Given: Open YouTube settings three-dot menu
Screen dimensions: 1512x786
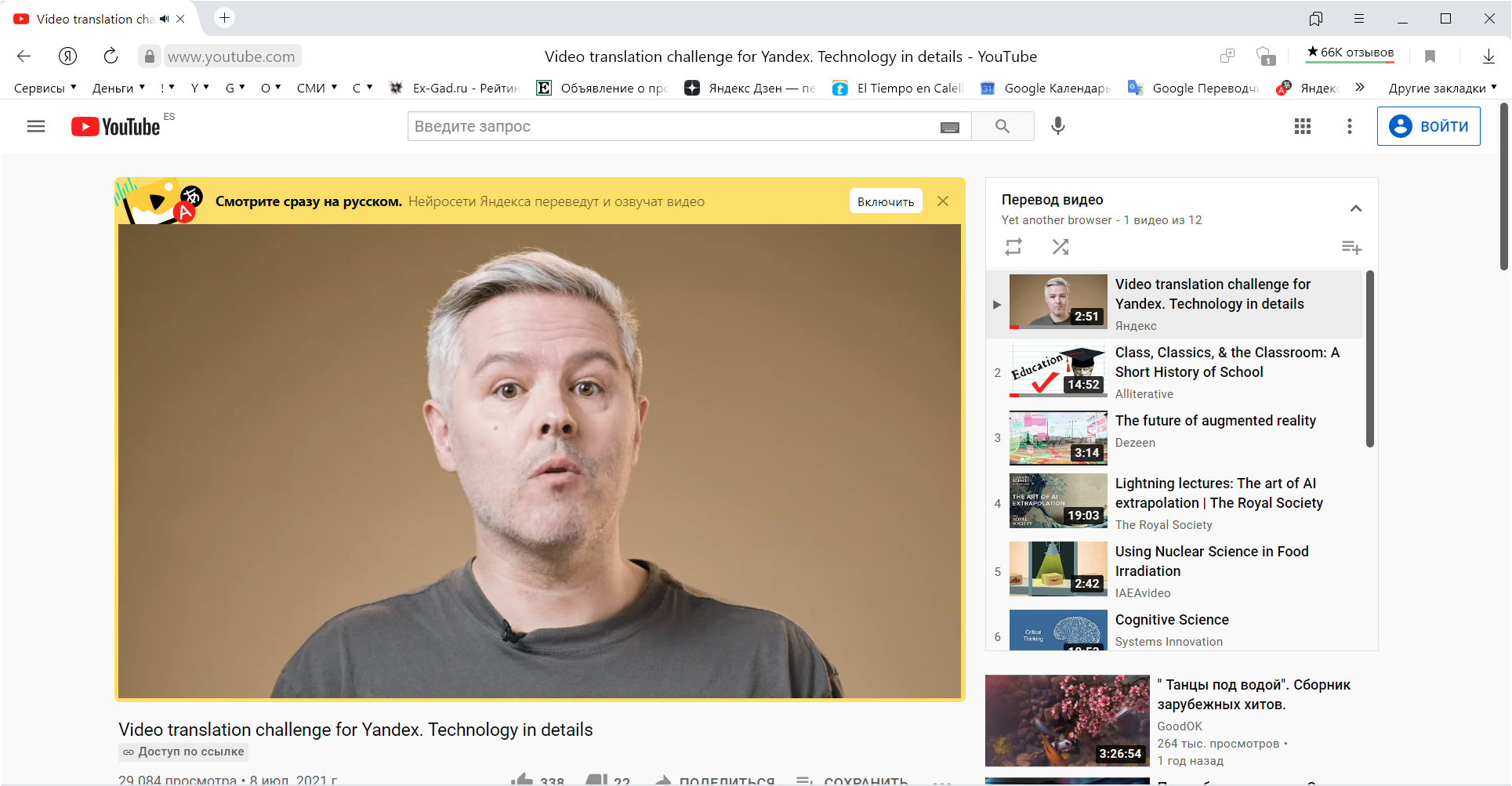Looking at the screenshot, I should click(1349, 126).
